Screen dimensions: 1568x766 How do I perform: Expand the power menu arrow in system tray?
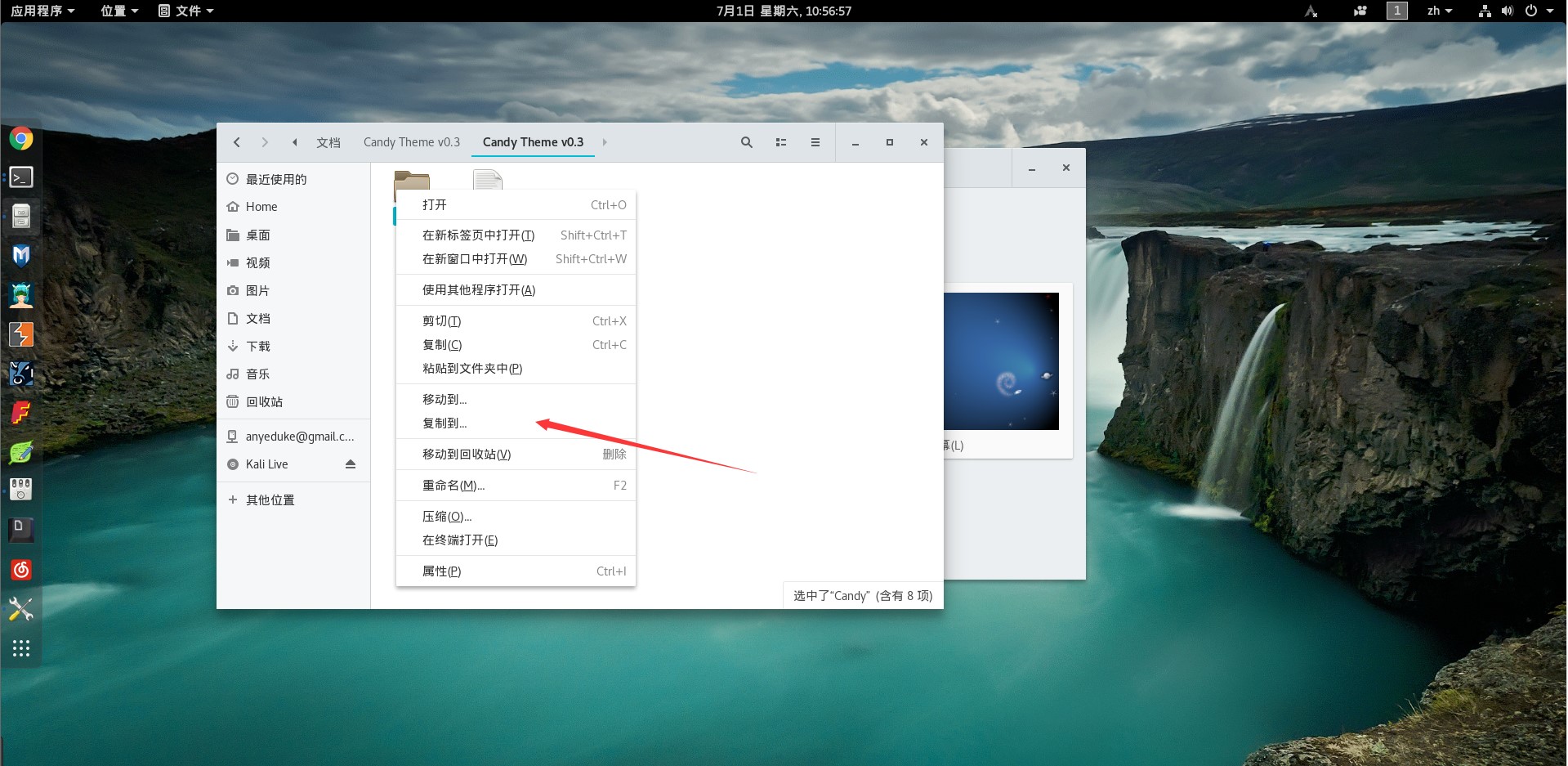click(x=1549, y=11)
